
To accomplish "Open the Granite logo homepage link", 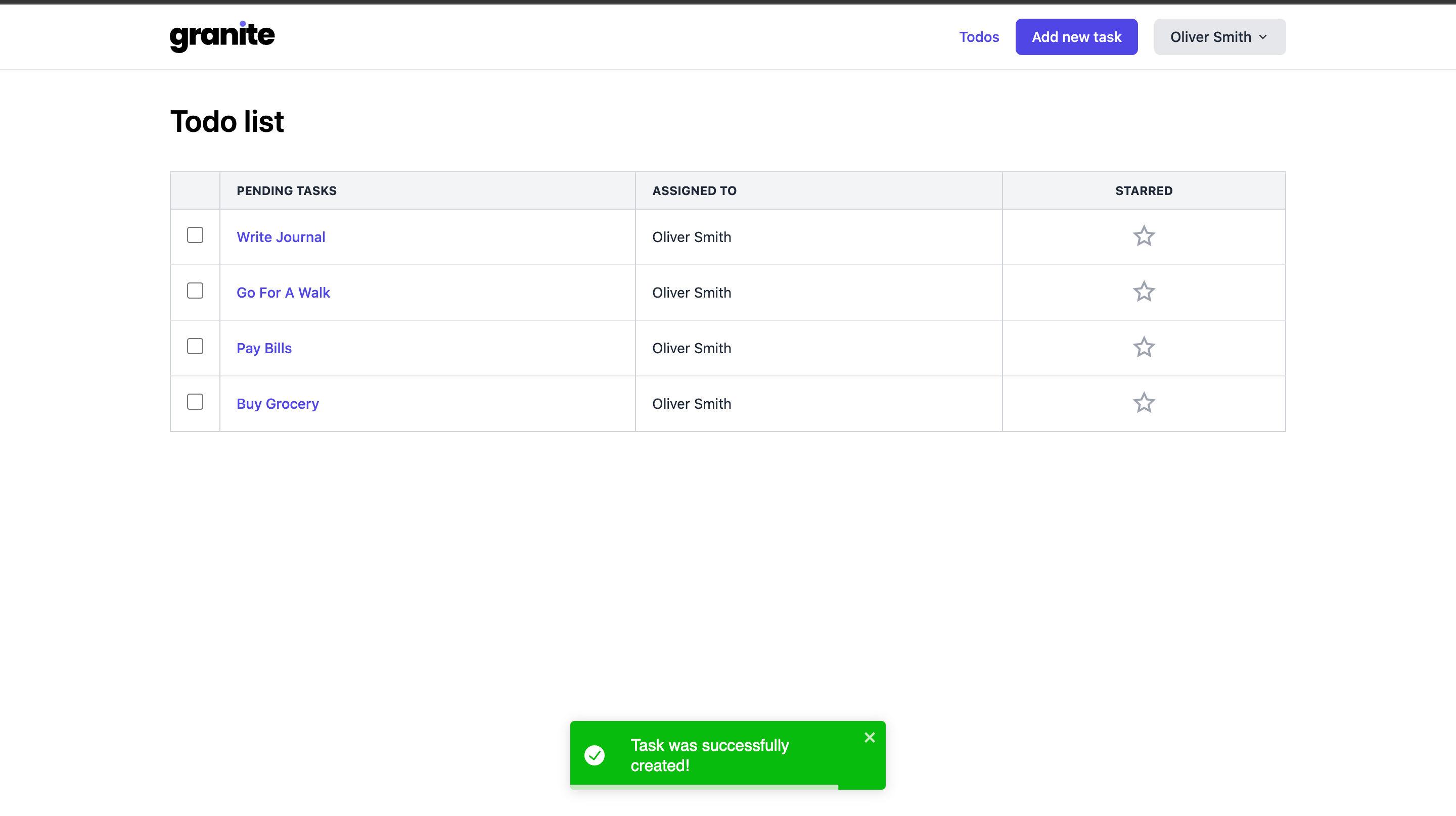I will (x=222, y=36).
